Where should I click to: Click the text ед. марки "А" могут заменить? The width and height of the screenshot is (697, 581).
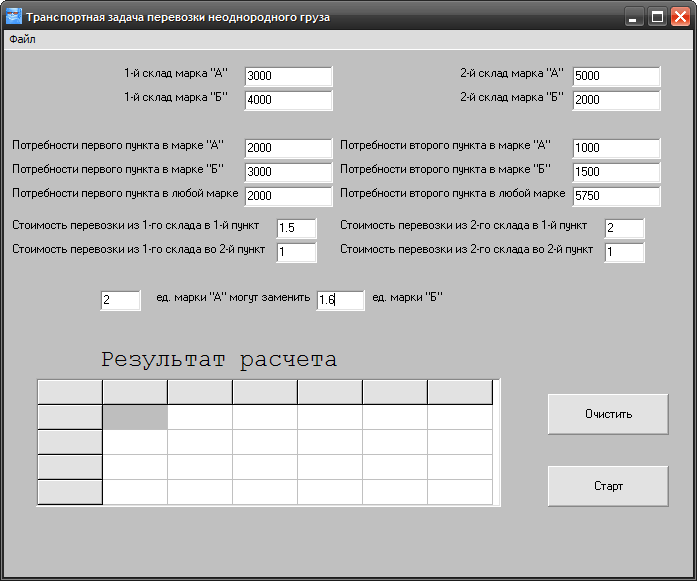[x=233, y=297]
